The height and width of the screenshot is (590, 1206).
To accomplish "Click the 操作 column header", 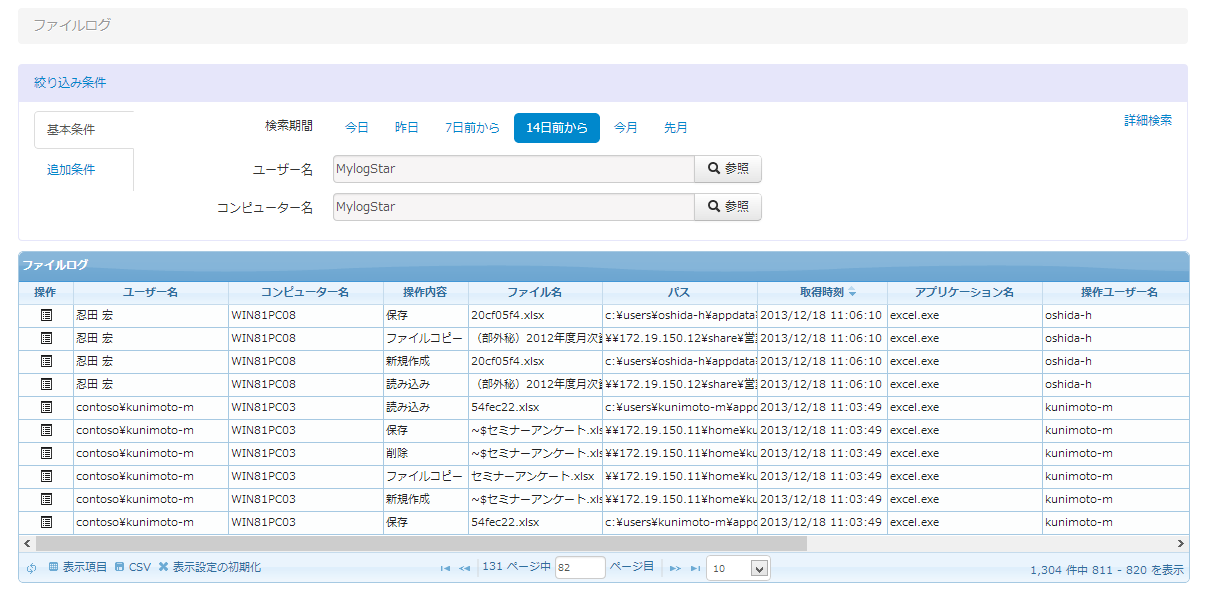I will point(46,293).
